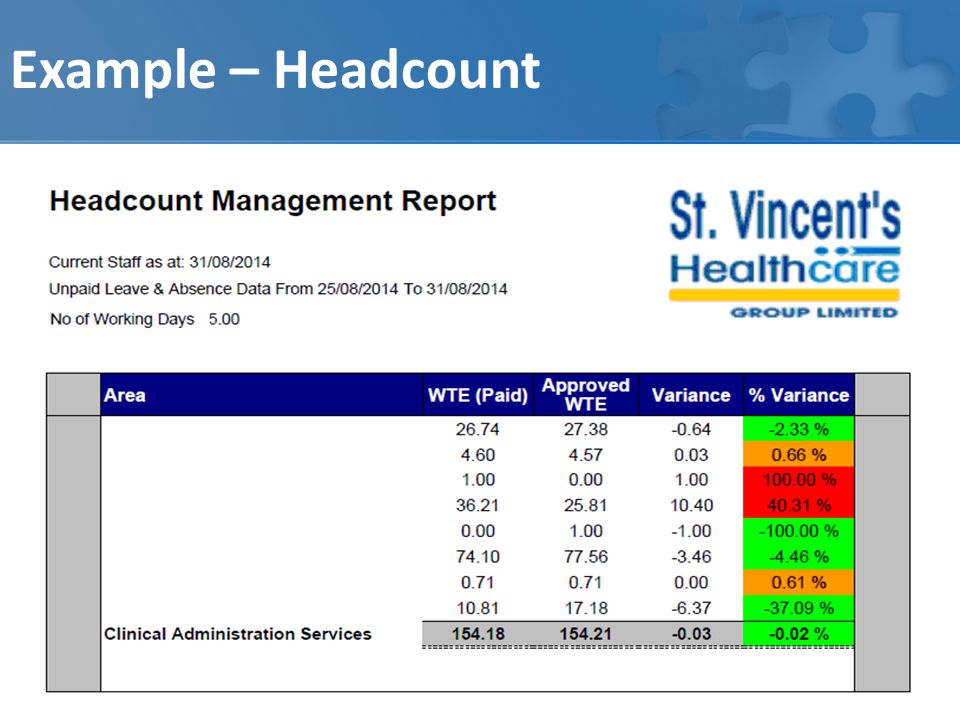Select Variance cell 10.40
The height and width of the screenshot is (720, 960).
[691, 505]
